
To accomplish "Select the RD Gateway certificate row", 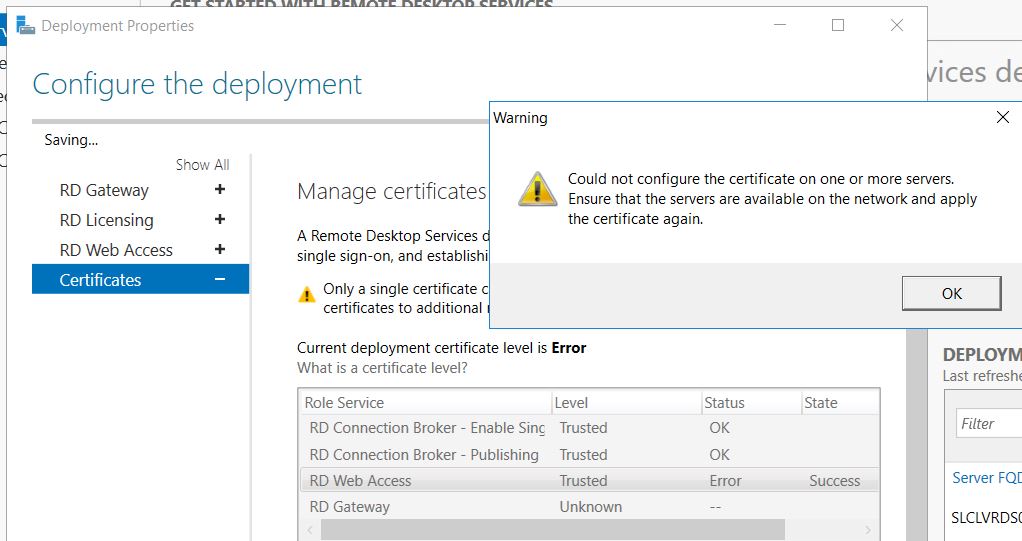I will (589, 506).
